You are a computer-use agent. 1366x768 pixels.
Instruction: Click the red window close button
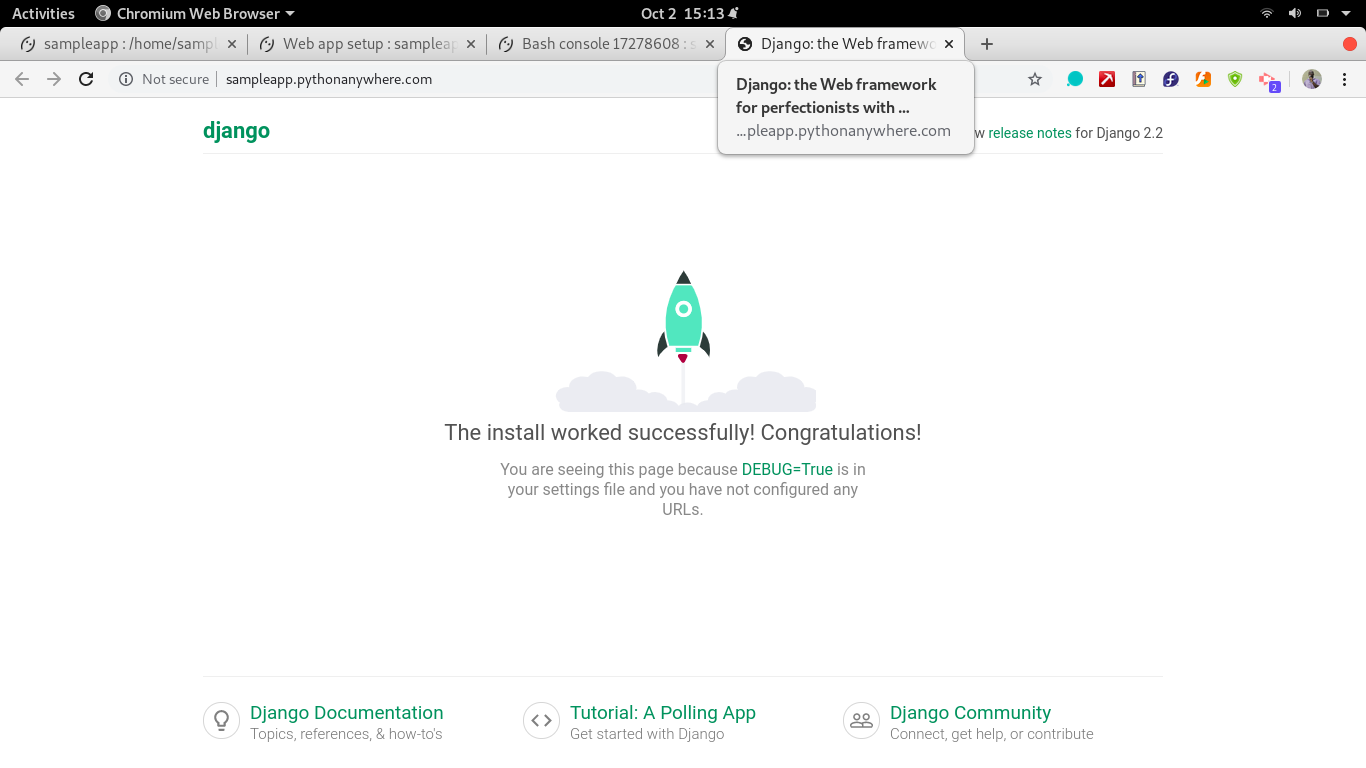click(x=1350, y=44)
